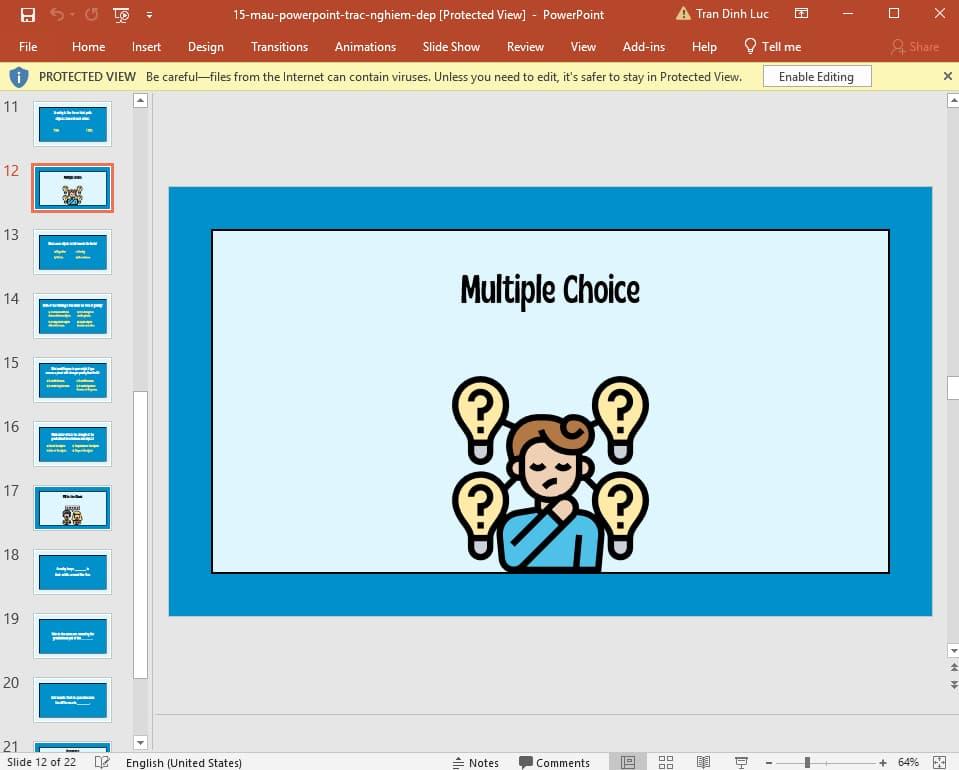Screen dimensions: 959x770
Task: Start Slide Show from the status bar icon
Action: click(741, 762)
